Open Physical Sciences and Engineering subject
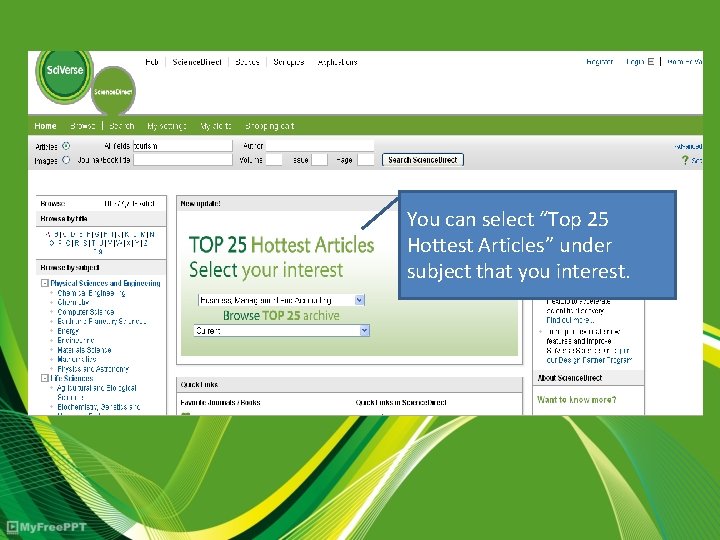The width and height of the screenshot is (720, 540). (105, 283)
